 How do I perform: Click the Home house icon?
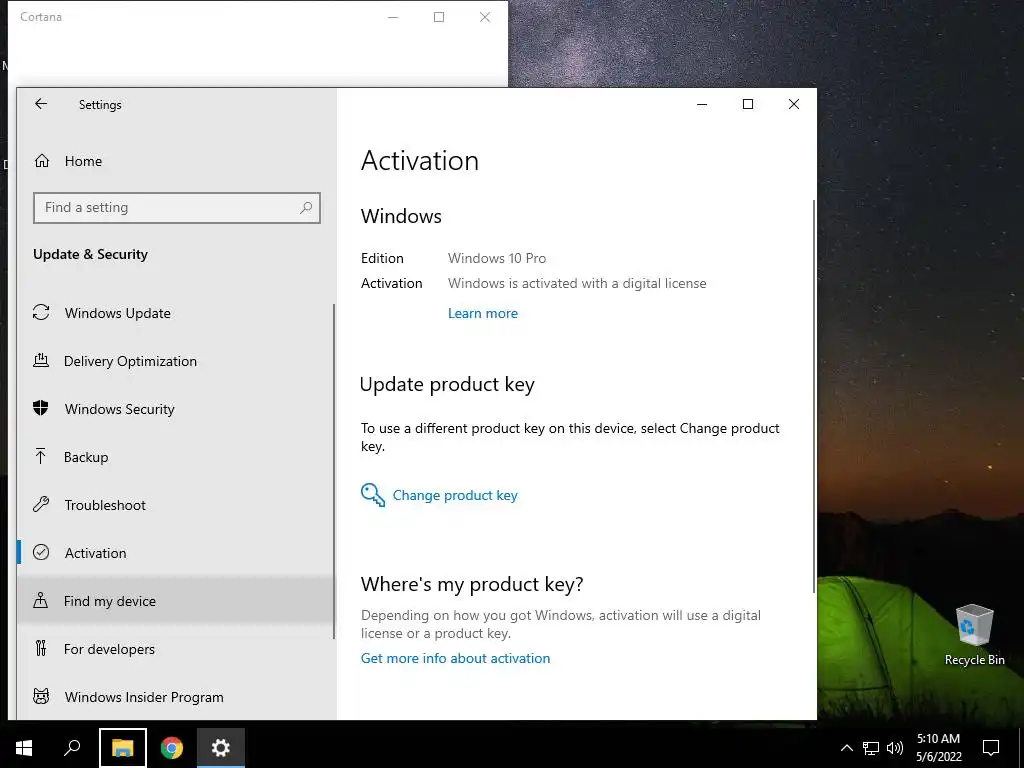[x=42, y=161]
